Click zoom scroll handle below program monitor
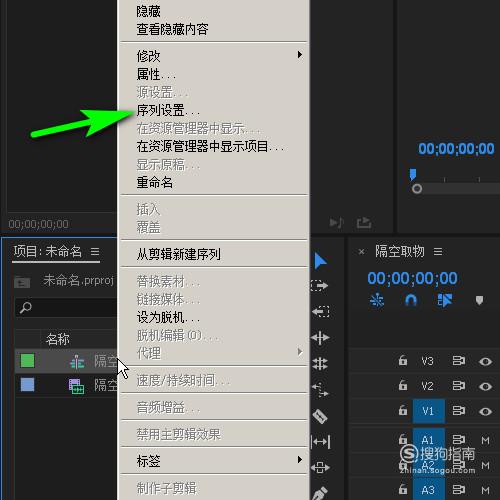 tap(417, 189)
